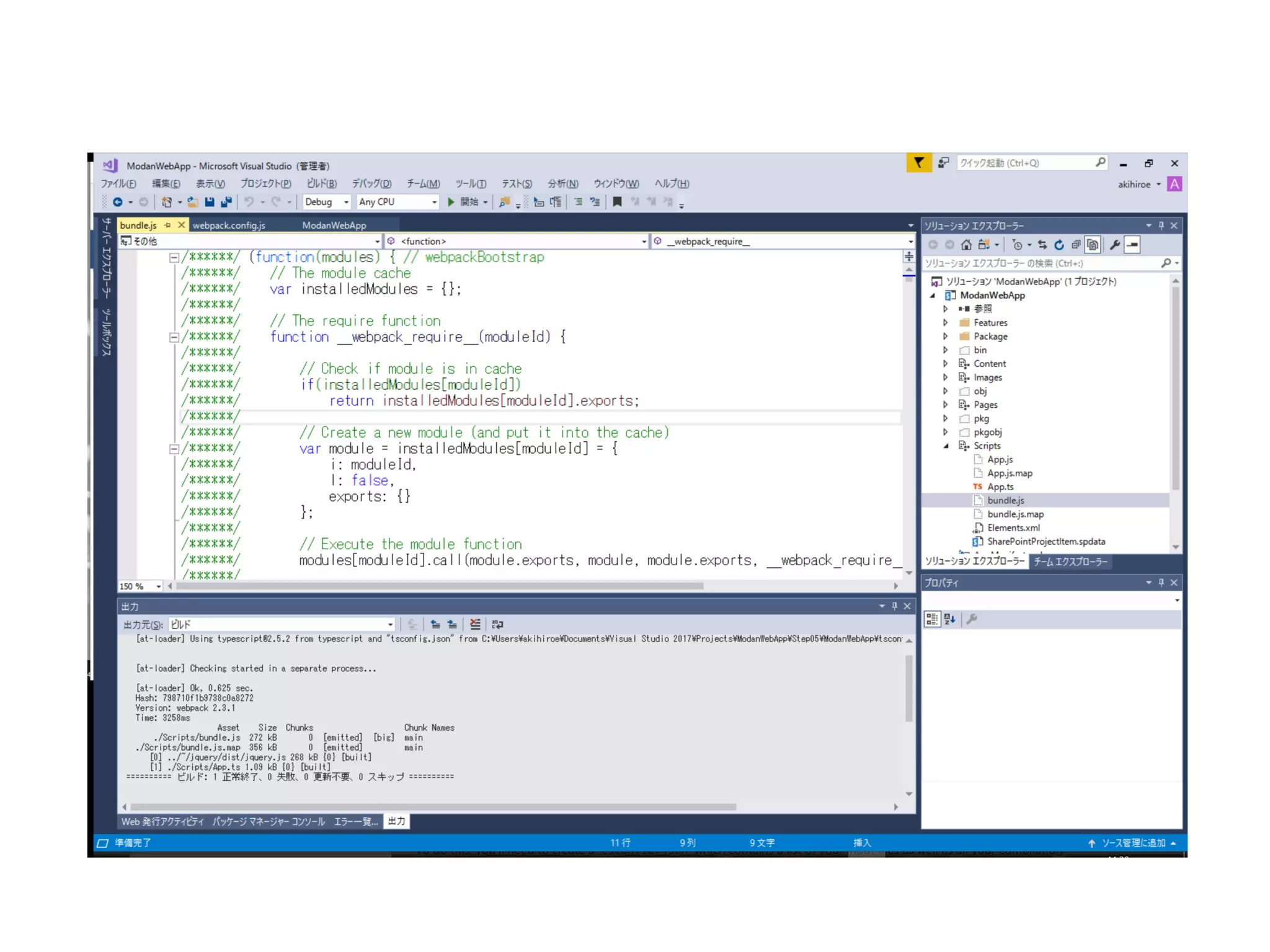The image size is (1270, 952).
Task: Click Collapse All icon in Solution Explorer
Action: pos(1076,245)
